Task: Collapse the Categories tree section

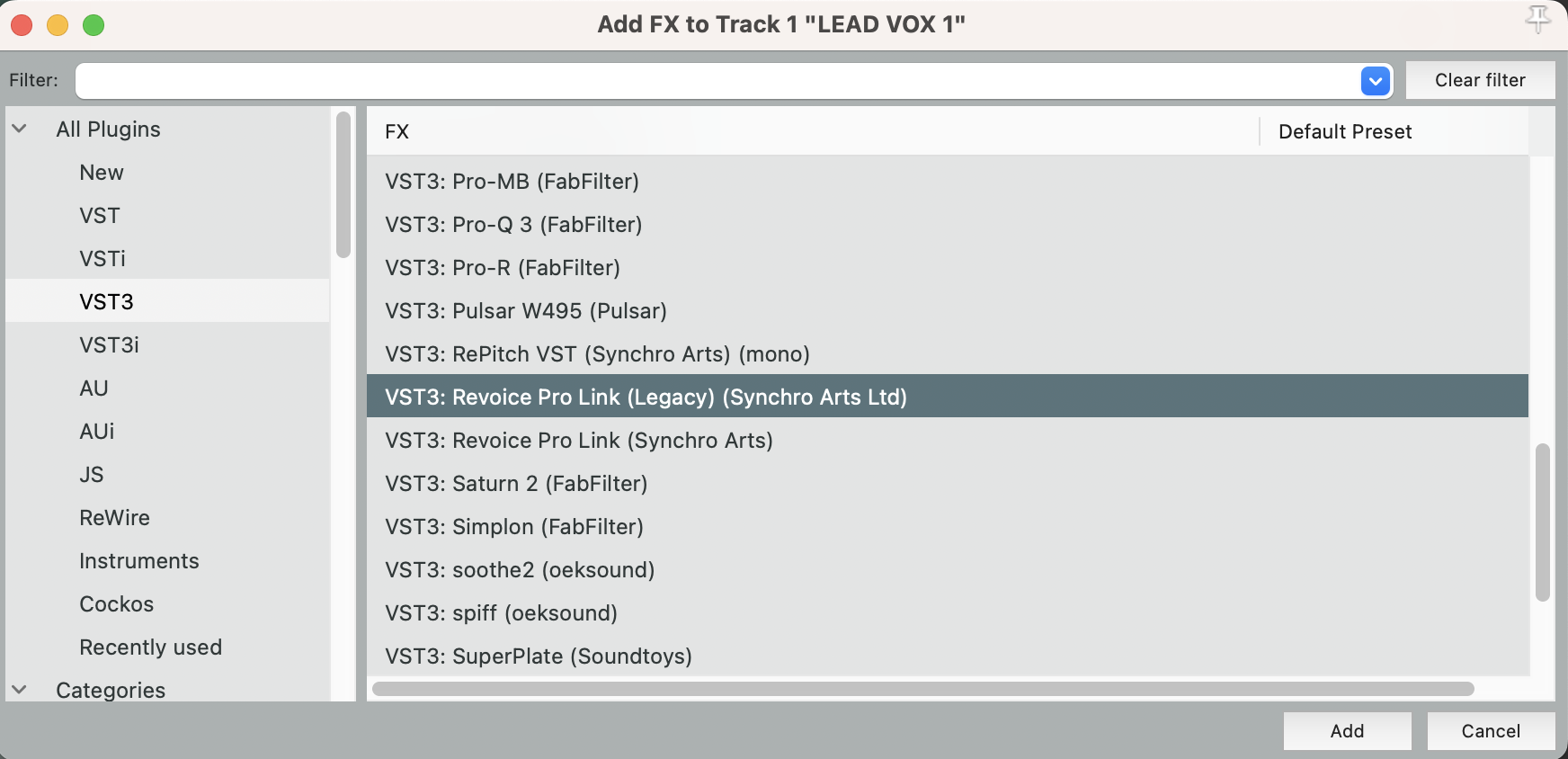Action: click(x=20, y=690)
